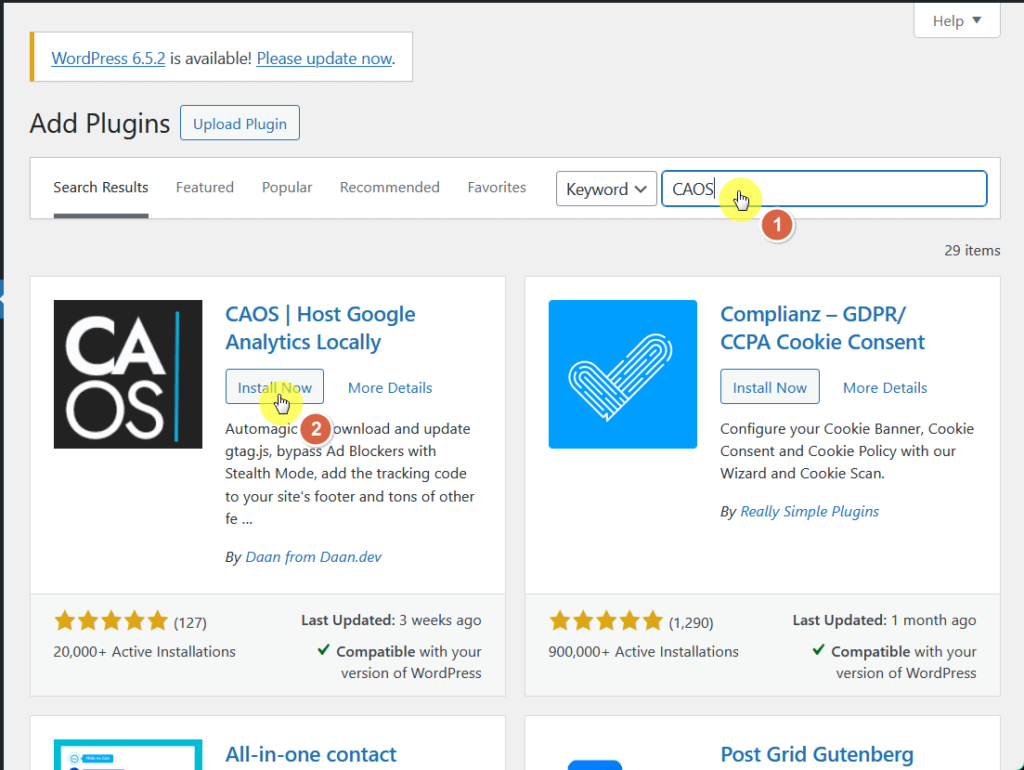Click the Complianz plugin logo thumbnail
The width and height of the screenshot is (1024, 770).
(622, 374)
